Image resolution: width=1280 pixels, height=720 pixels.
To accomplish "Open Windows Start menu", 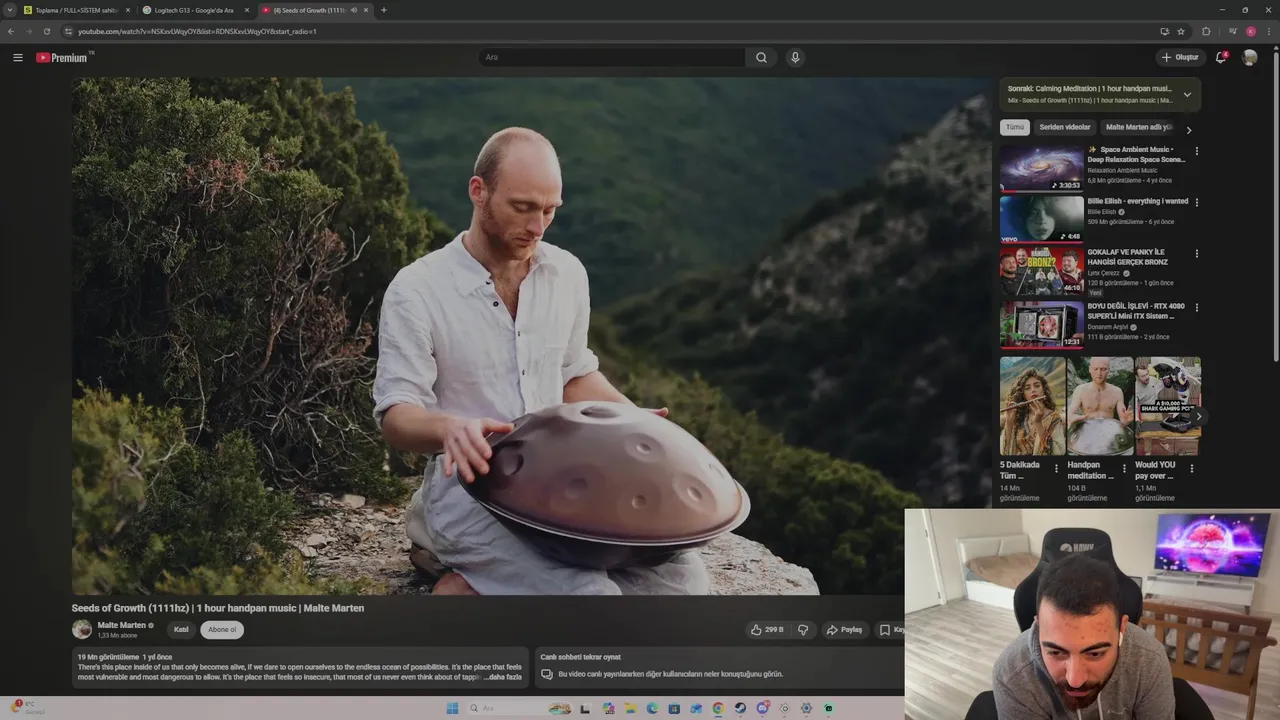I will pos(452,708).
